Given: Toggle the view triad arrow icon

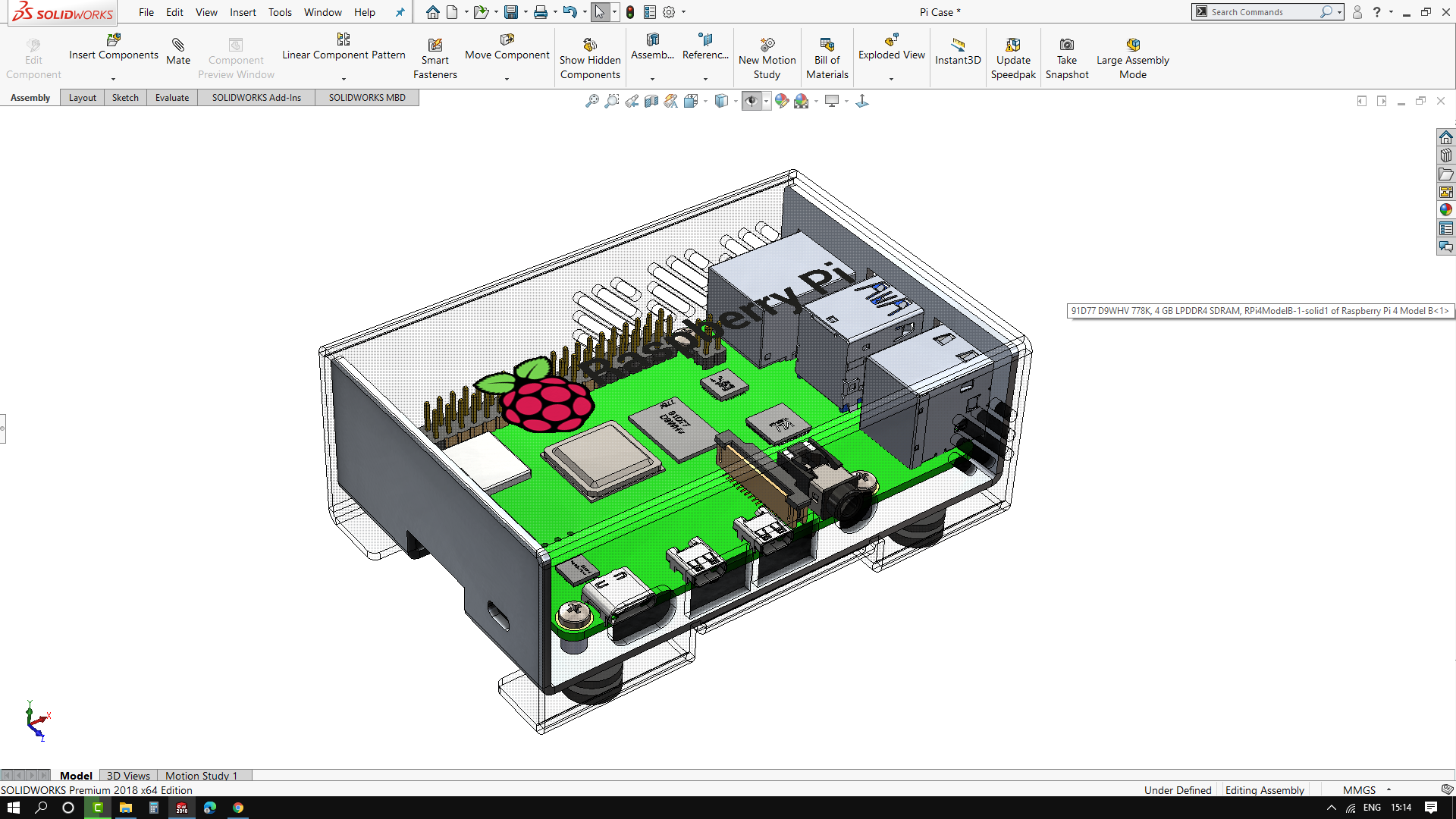Looking at the screenshot, I should click(862, 101).
